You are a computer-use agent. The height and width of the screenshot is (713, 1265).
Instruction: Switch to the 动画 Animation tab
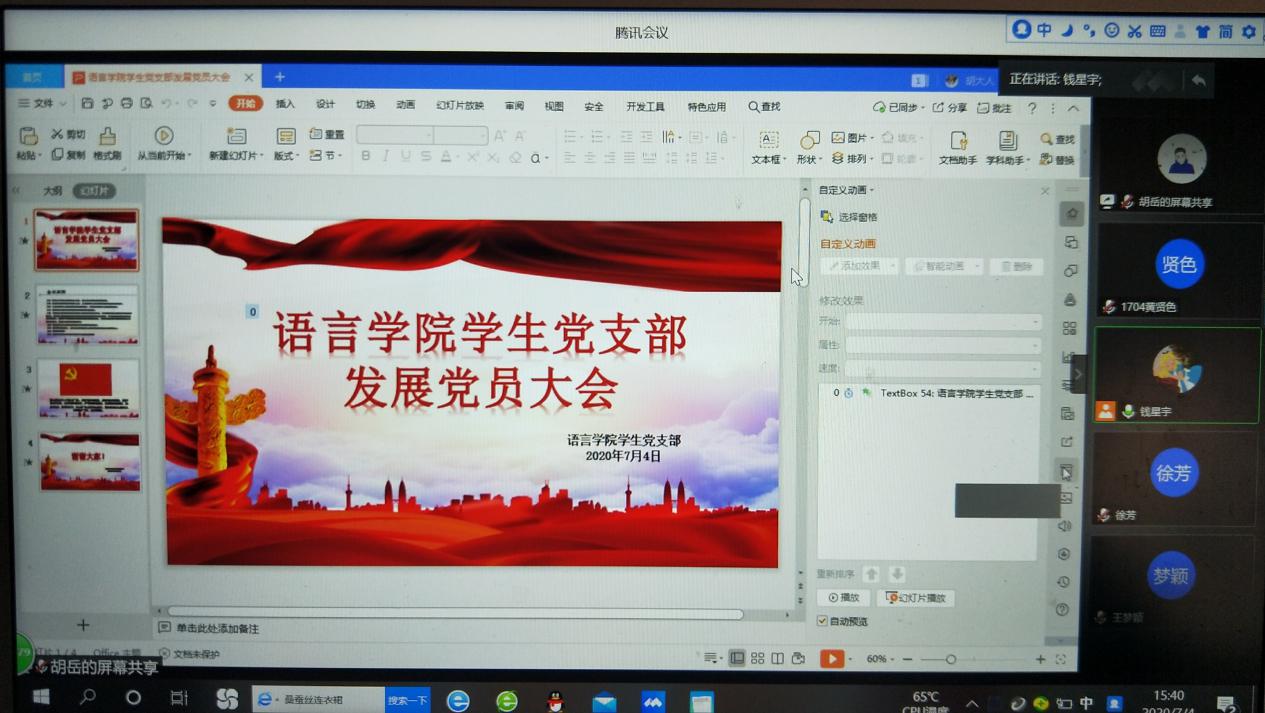pyautogui.click(x=405, y=104)
